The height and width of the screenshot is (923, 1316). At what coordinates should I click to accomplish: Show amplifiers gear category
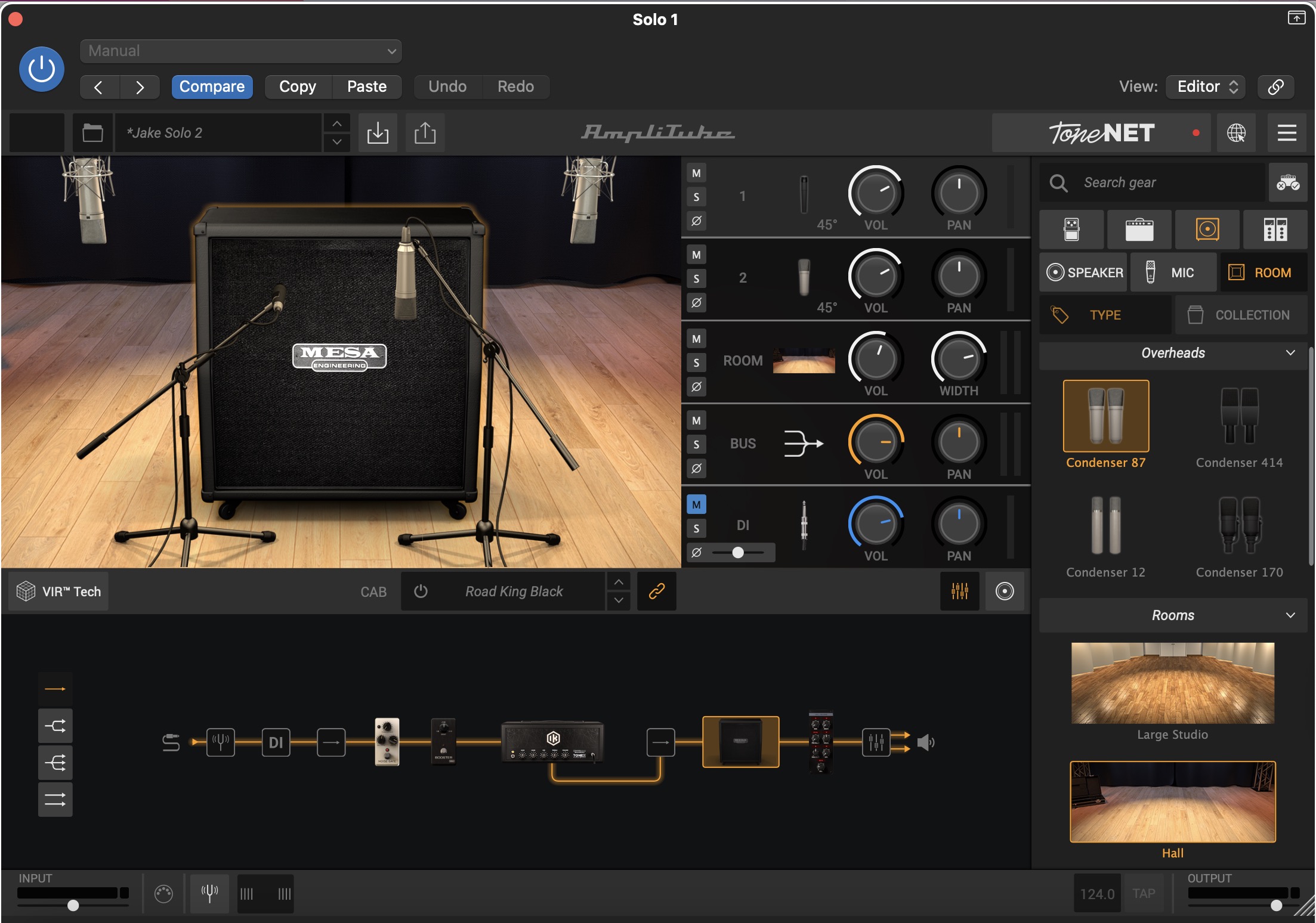[x=1139, y=230]
